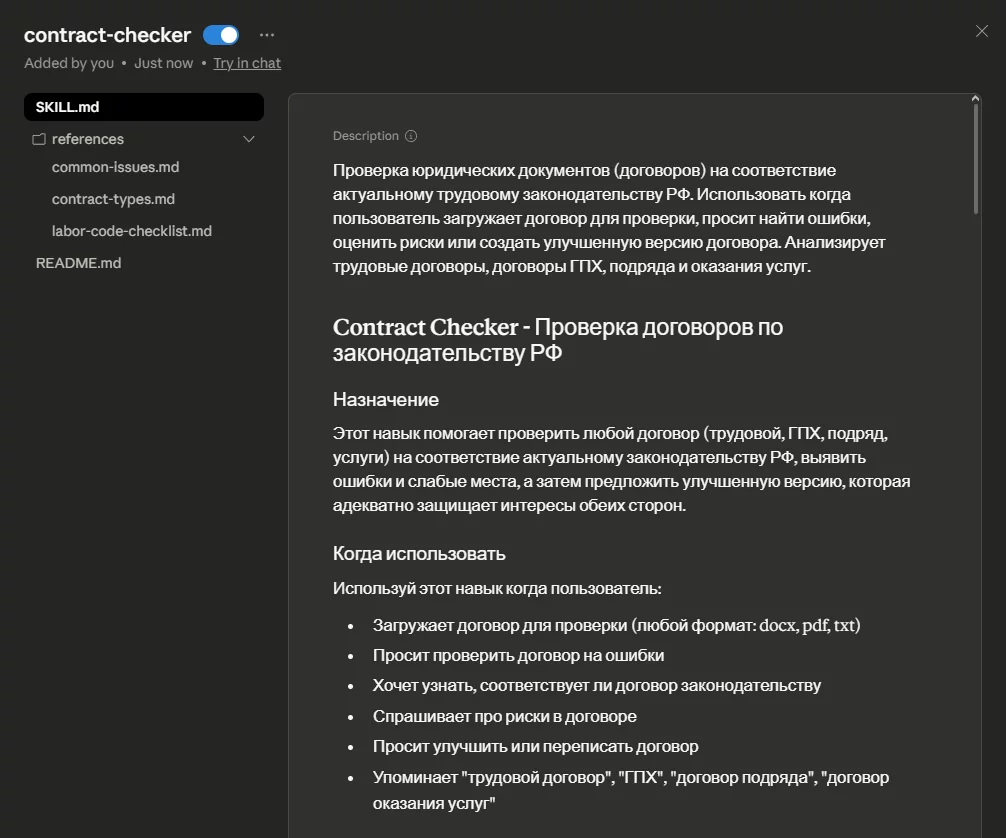Close the skill details panel
The image size is (1006, 838).
click(x=982, y=31)
